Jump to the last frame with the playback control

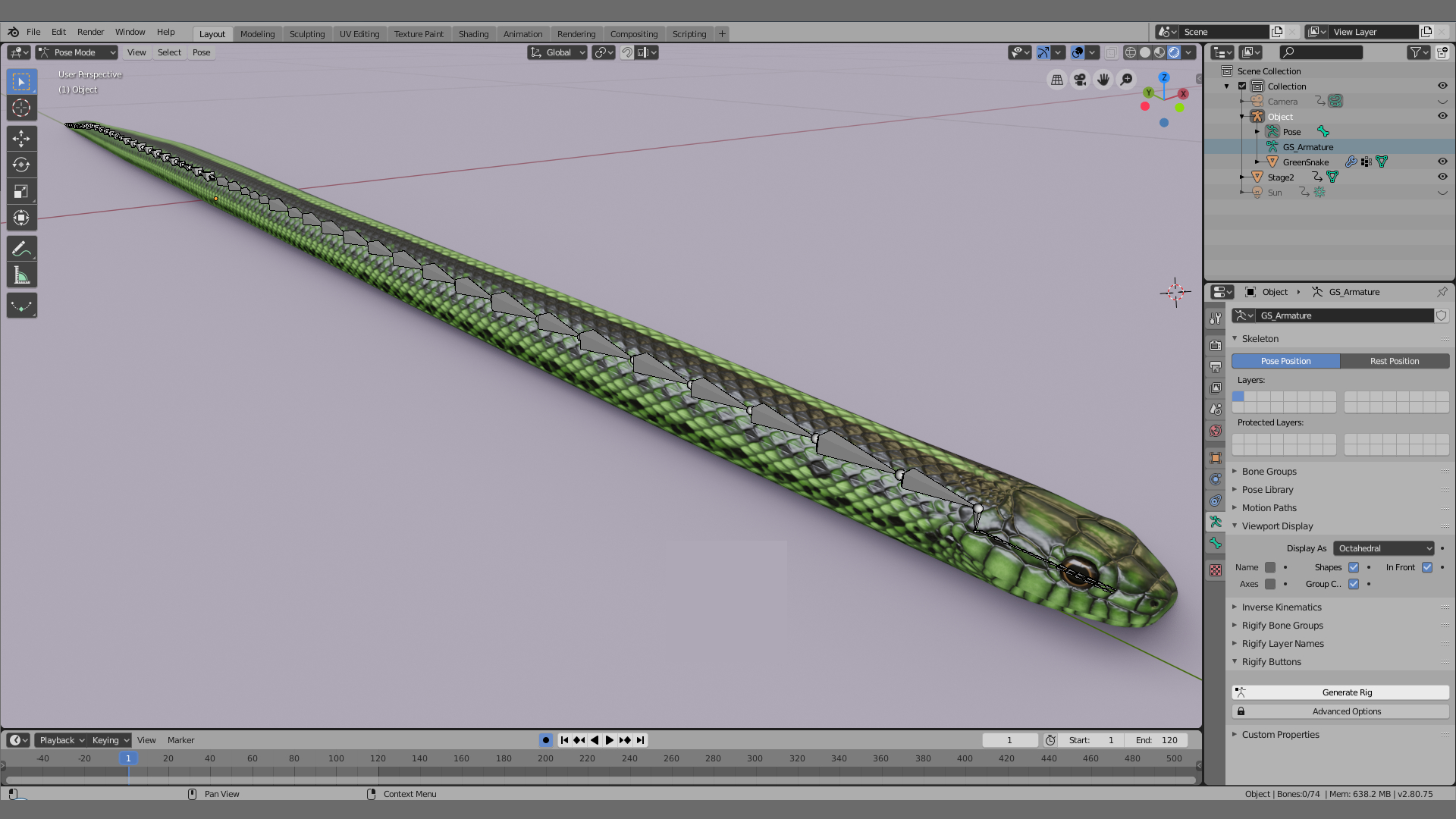(x=640, y=740)
